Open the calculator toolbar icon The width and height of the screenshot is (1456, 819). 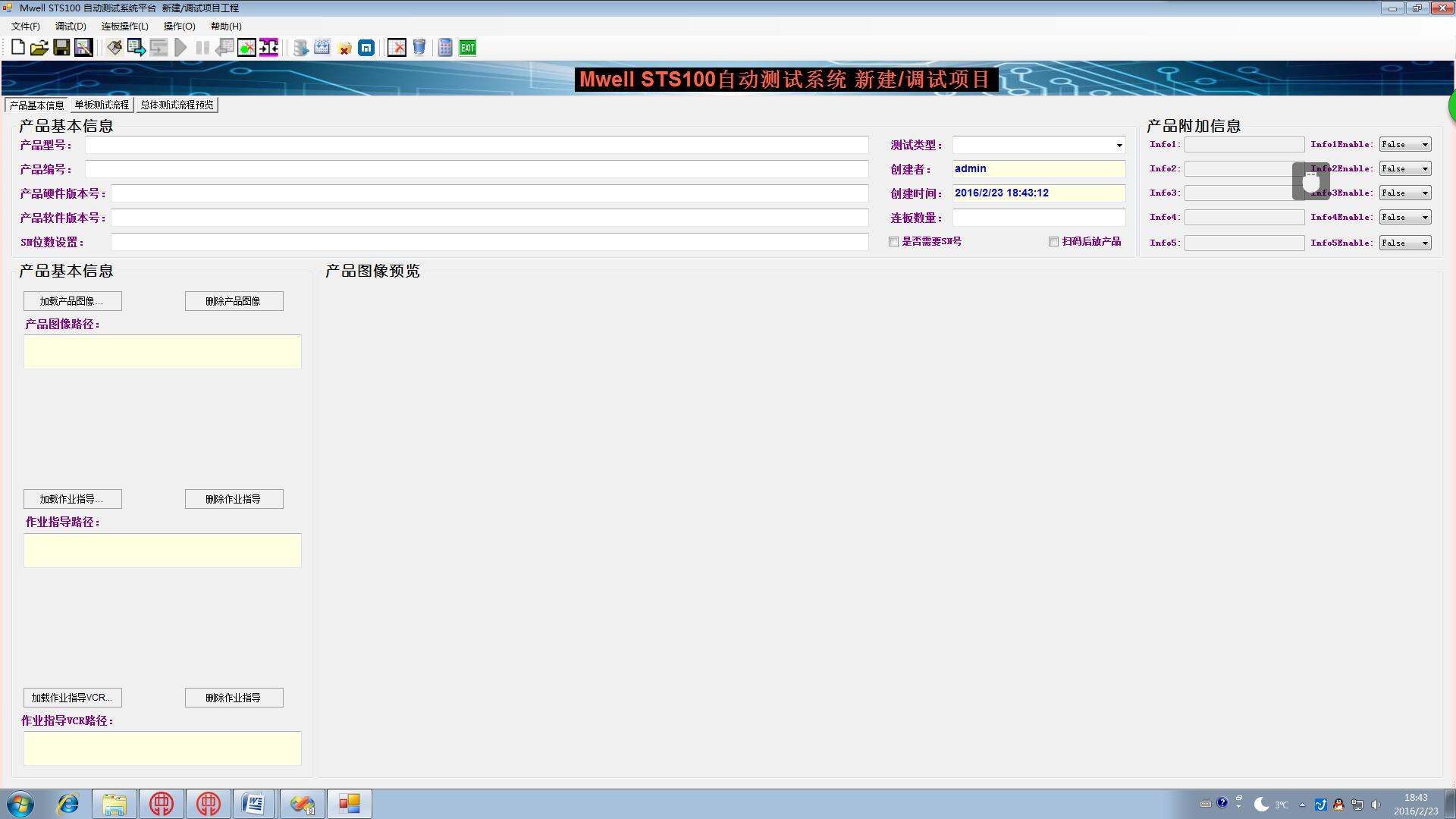pos(445,48)
